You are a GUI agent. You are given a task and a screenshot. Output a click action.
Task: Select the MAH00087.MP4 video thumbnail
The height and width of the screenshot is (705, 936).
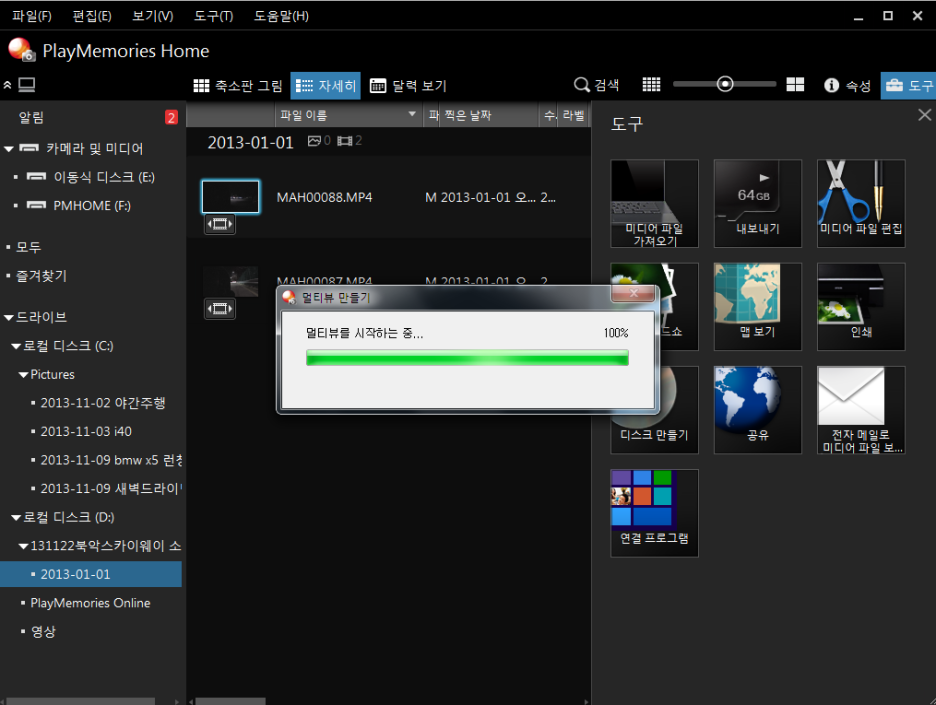pos(230,281)
